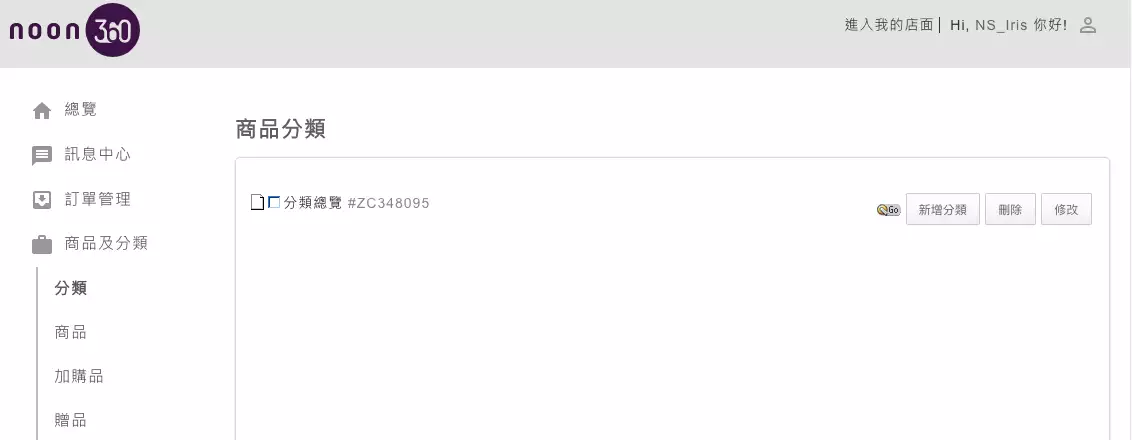
Task: Open 總覽 in the sidebar
Action: pos(80,110)
